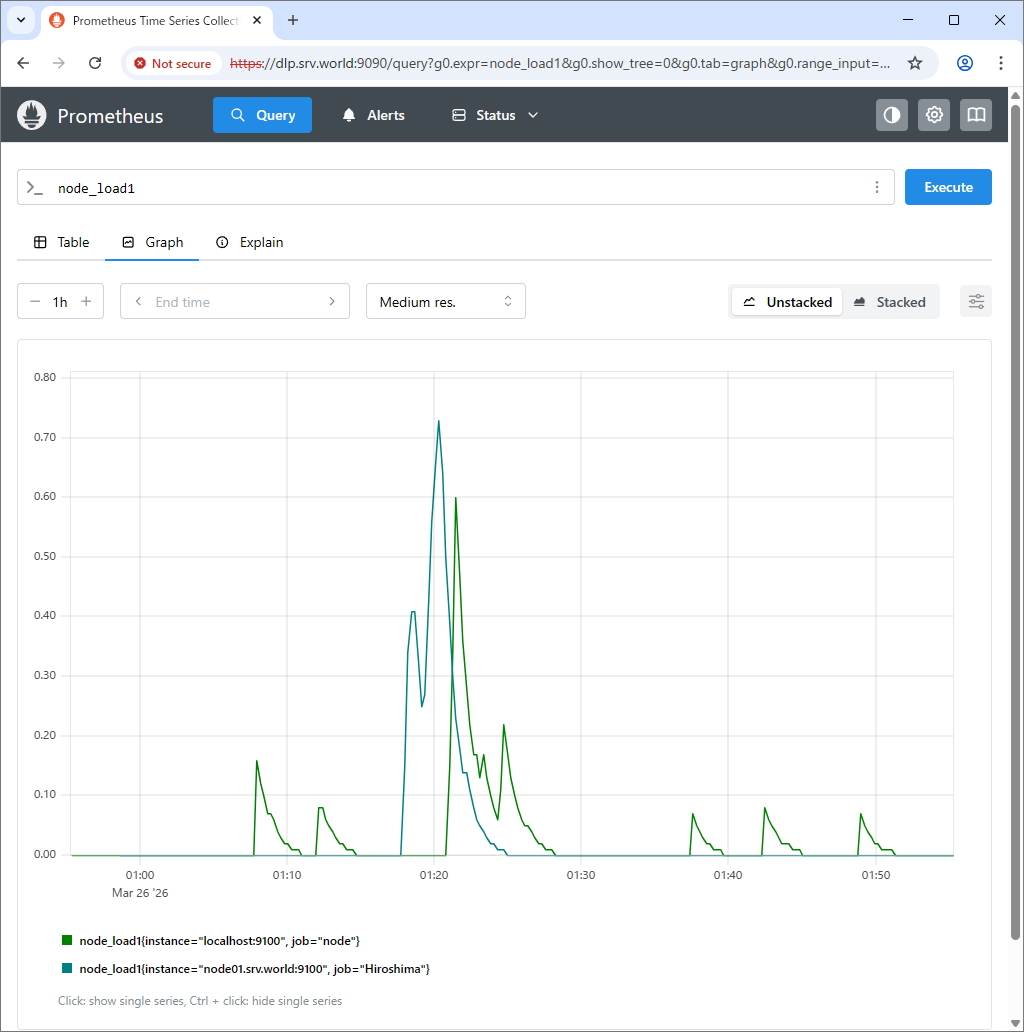Show only the localhost:9100 series legend entry
The height and width of the screenshot is (1032, 1024).
point(219,941)
